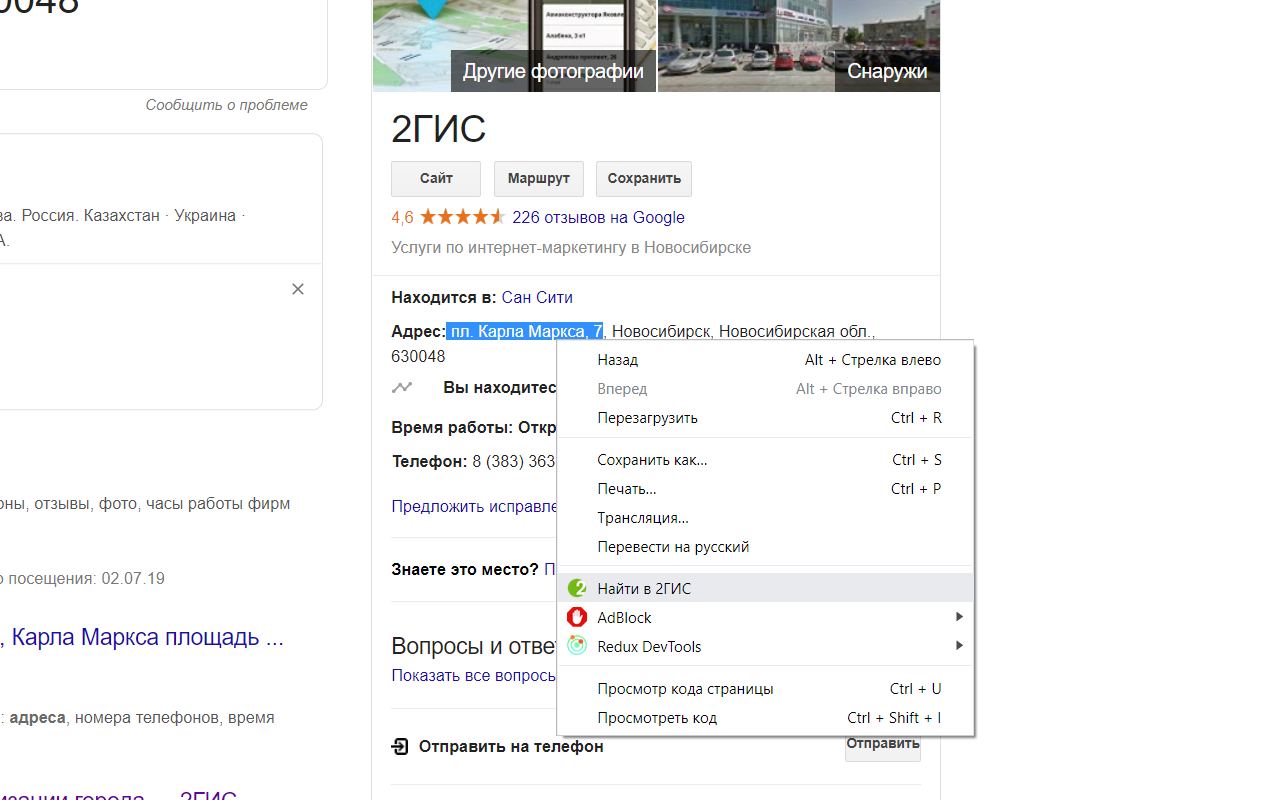Screen dimensions: 1280x800
Task: Click the Redux DevTools extension icon
Action: pyautogui.click(x=577, y=646)
